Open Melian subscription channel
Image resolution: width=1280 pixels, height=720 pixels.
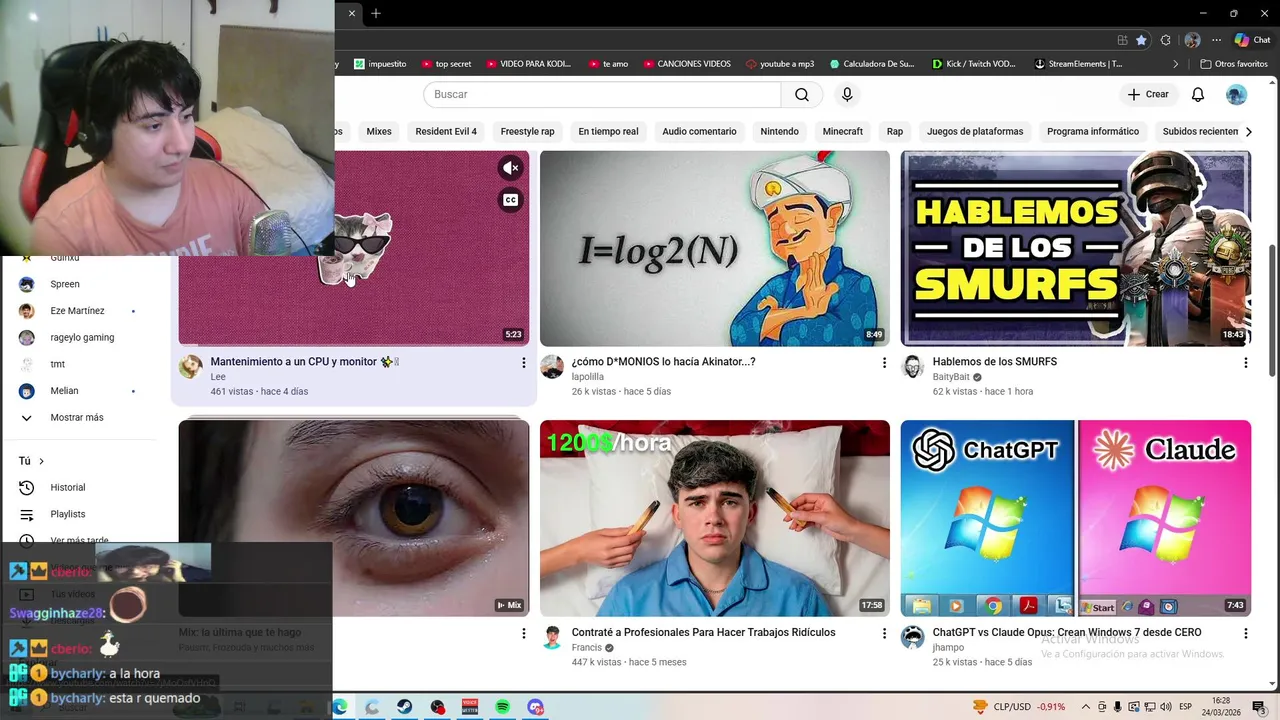click(x=64, y=391)
